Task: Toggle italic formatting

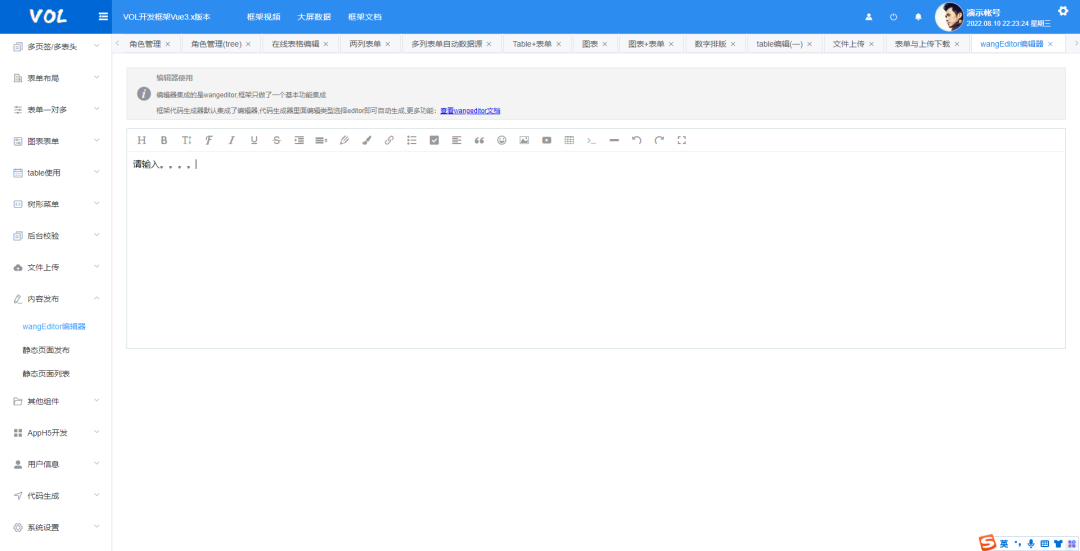Action: 231,140
